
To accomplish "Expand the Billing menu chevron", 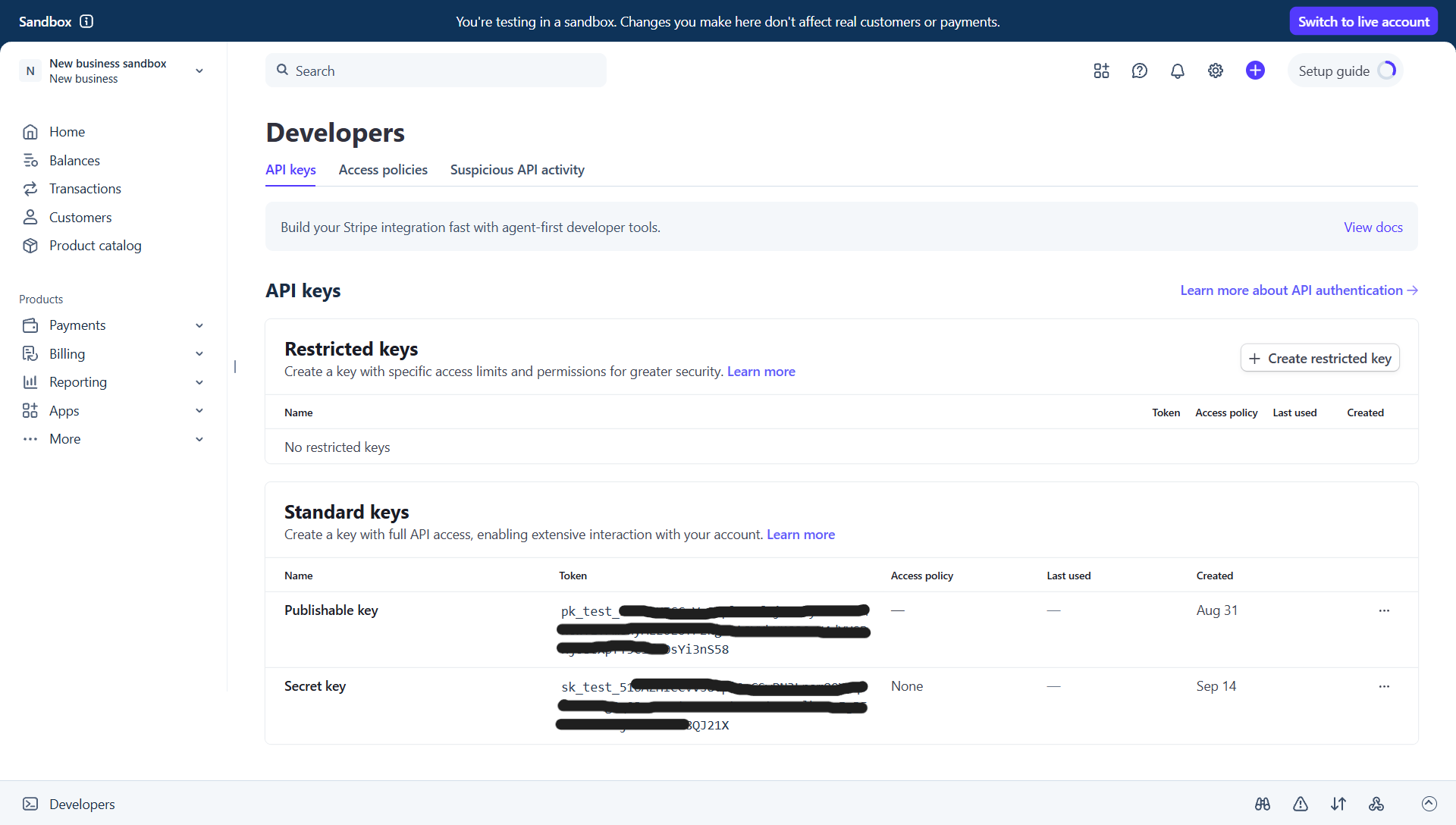I will (x=199, y=354).
